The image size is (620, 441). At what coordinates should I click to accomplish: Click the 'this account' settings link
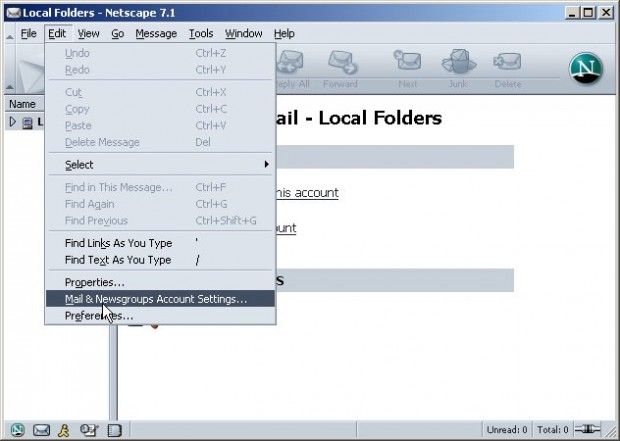[x=307, y=193]
